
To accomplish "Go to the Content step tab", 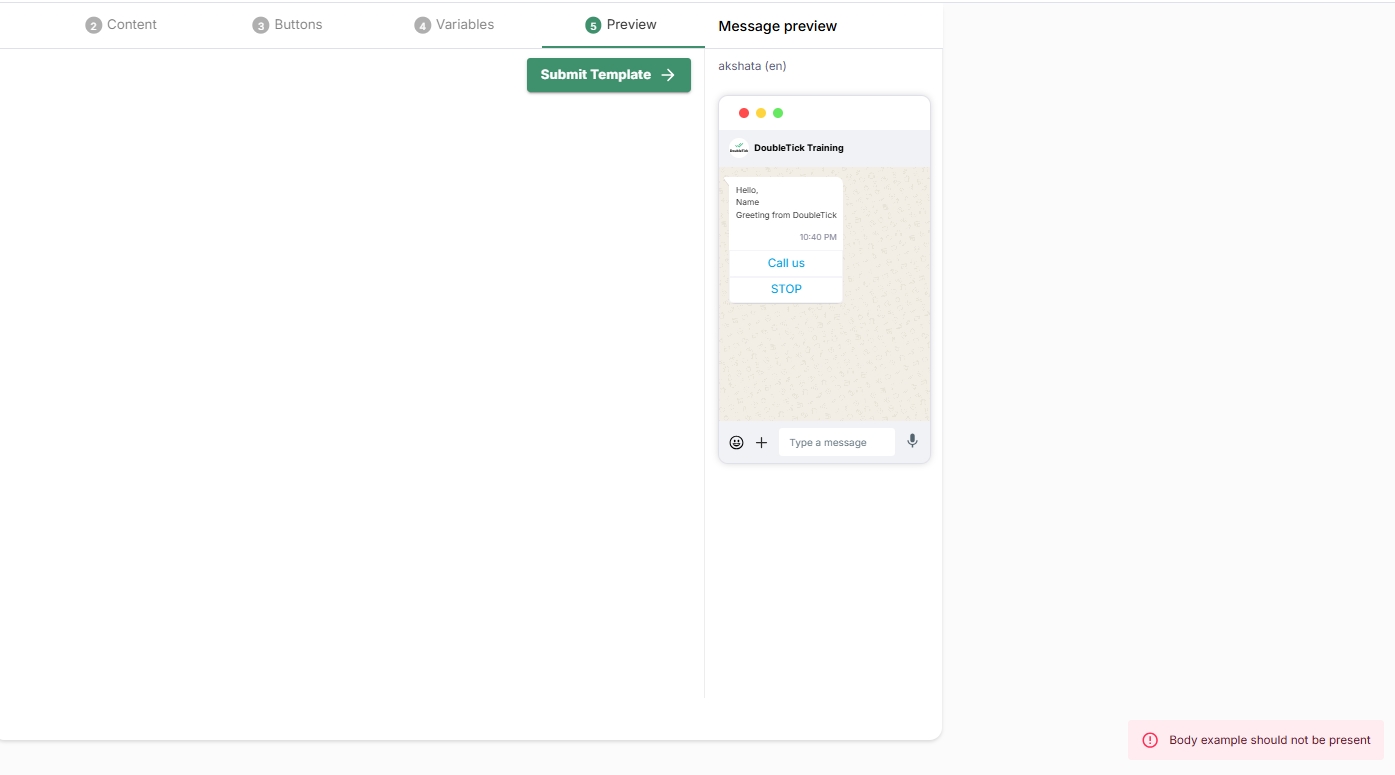I will 121,25.
